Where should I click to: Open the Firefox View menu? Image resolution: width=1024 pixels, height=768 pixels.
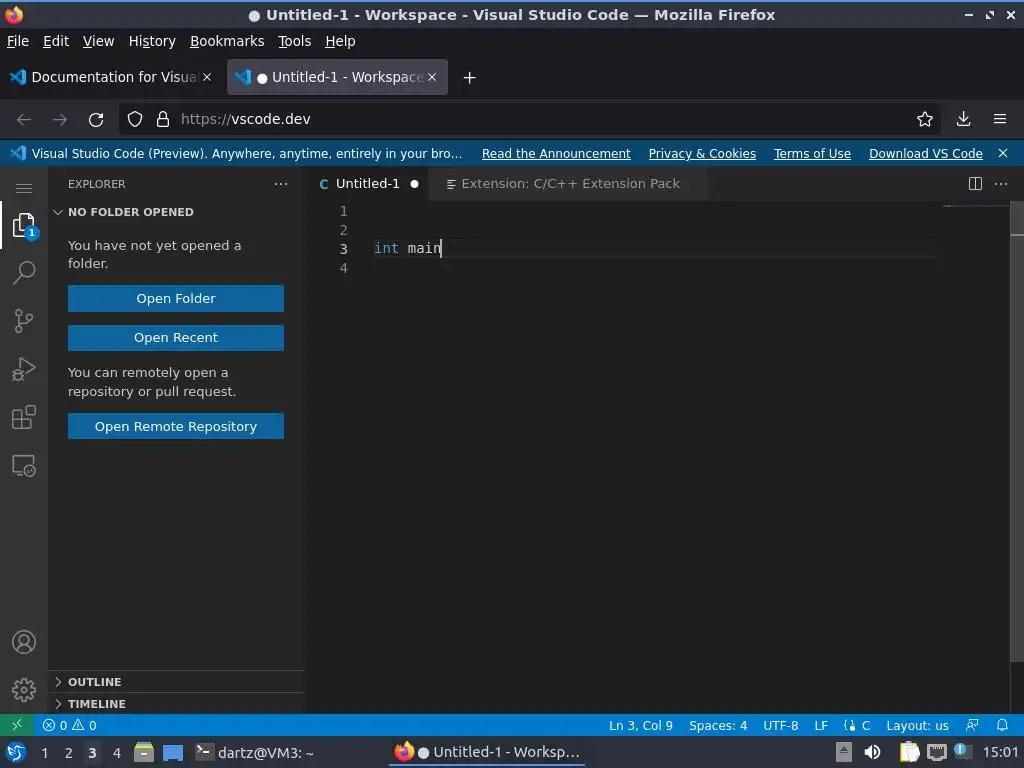pos(98,41)
